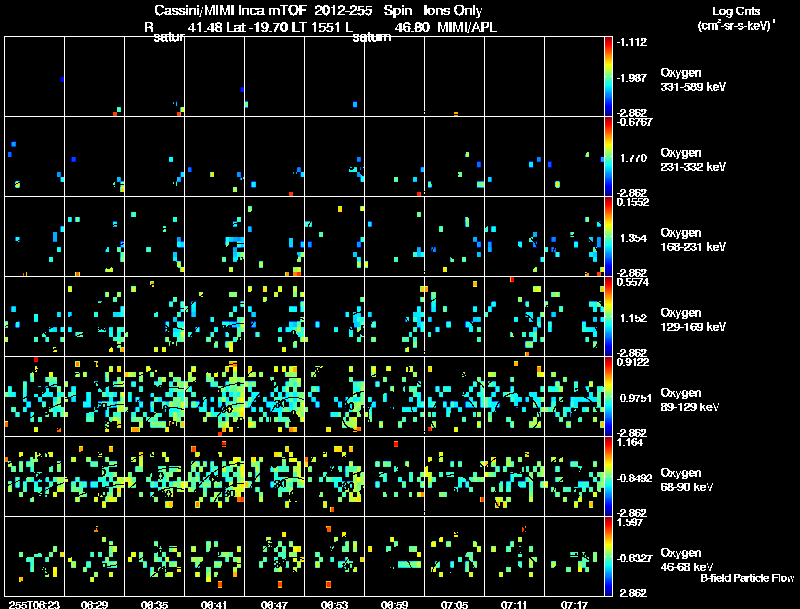Click the '1.597' colorbar maximum value
Viewport: 800px width, 609px height.
(x=630, y=522)
